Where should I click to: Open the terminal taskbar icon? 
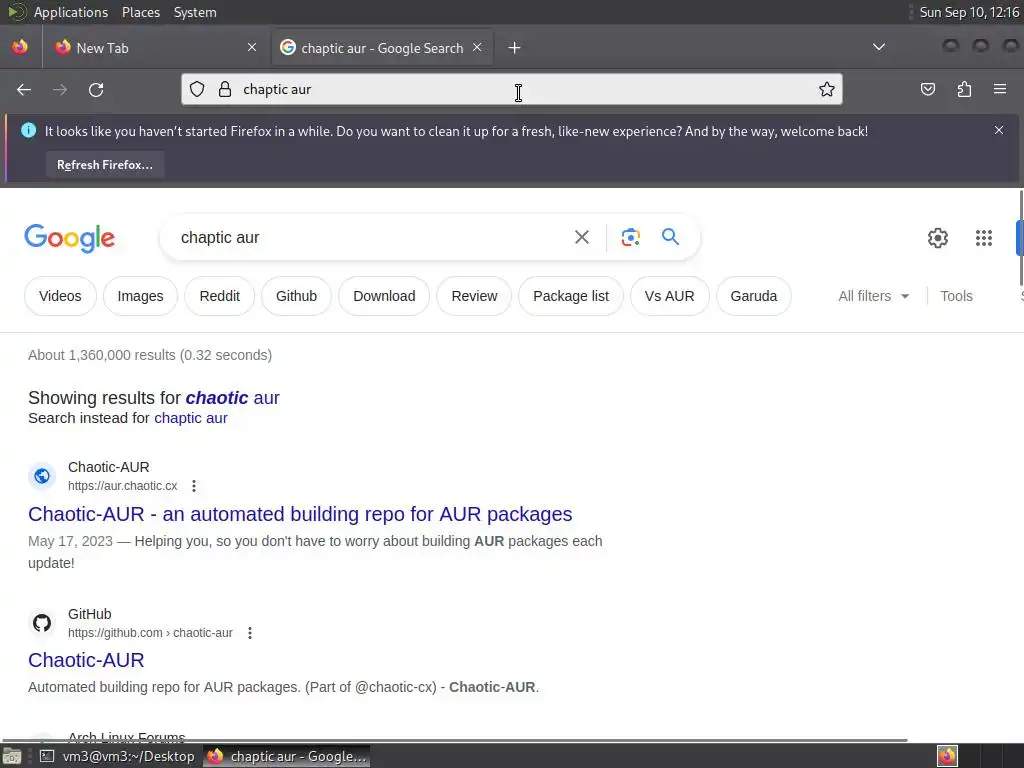pos(46,756)
